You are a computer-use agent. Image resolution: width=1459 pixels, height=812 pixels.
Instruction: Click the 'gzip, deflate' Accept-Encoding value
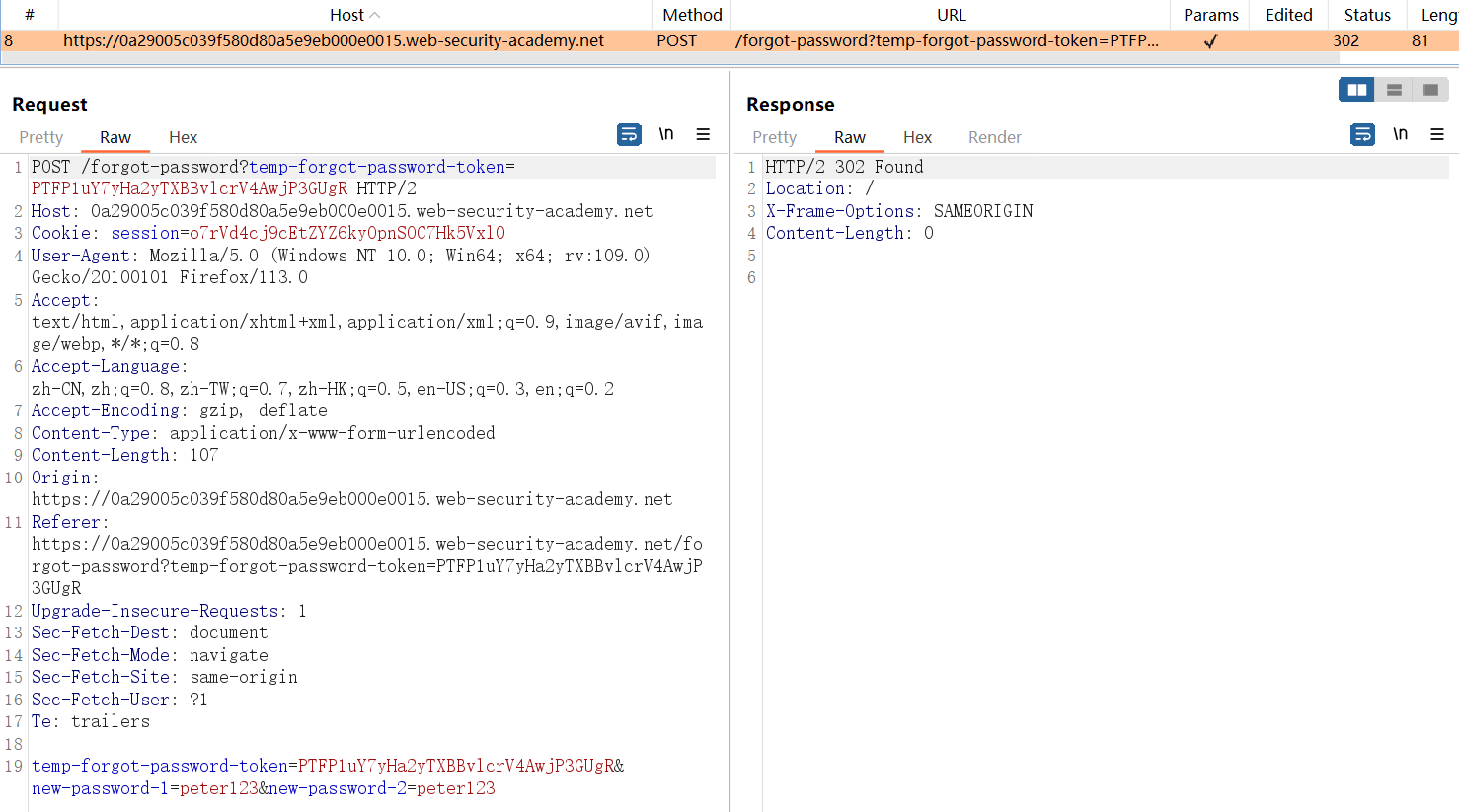click(x=264, y=410)
